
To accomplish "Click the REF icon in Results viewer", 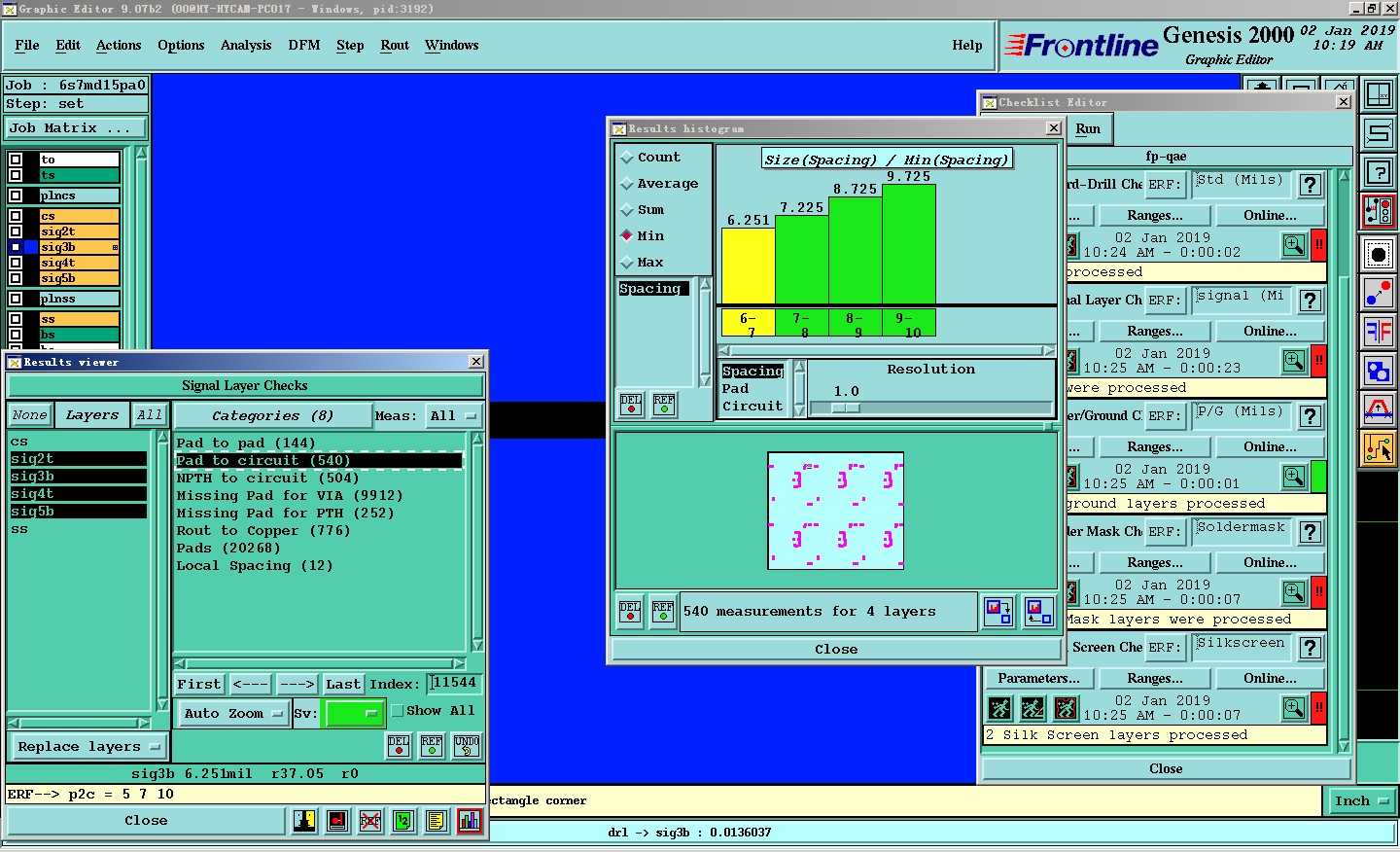I will click(x=432, y=746).
